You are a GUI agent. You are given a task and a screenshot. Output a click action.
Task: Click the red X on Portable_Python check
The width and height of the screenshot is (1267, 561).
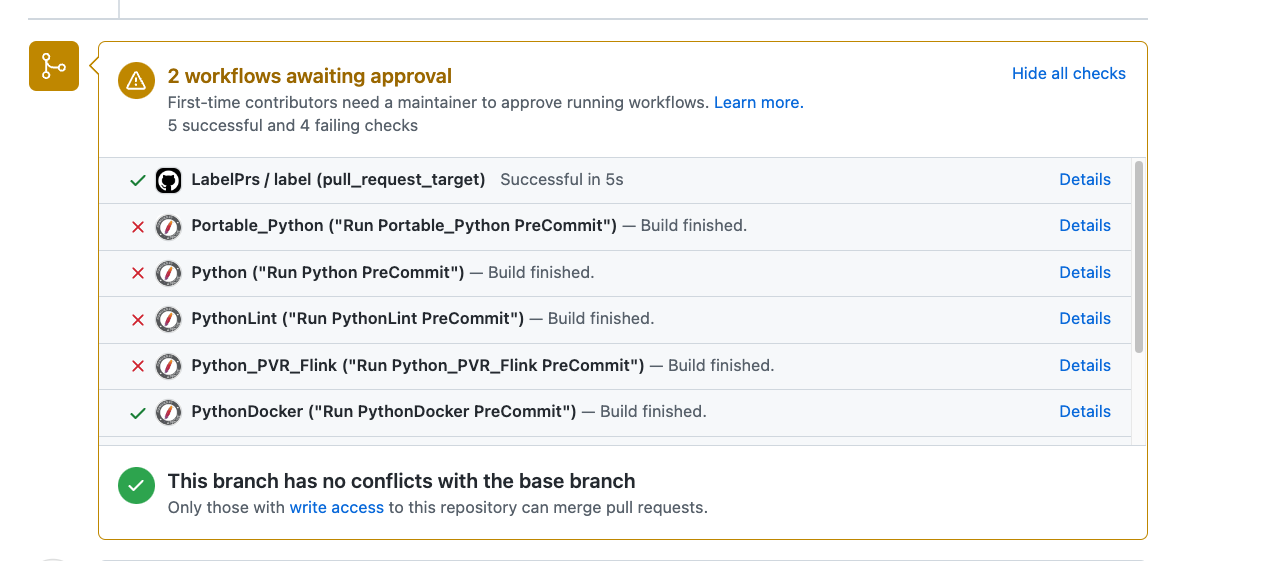(x=138, y=227)
